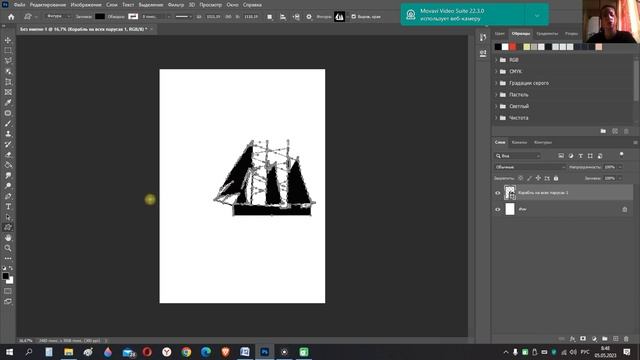This screenshot has height=360, width=640.
Task: Select the Zoom magnifier tool
Action: click(x=8, y=248)
